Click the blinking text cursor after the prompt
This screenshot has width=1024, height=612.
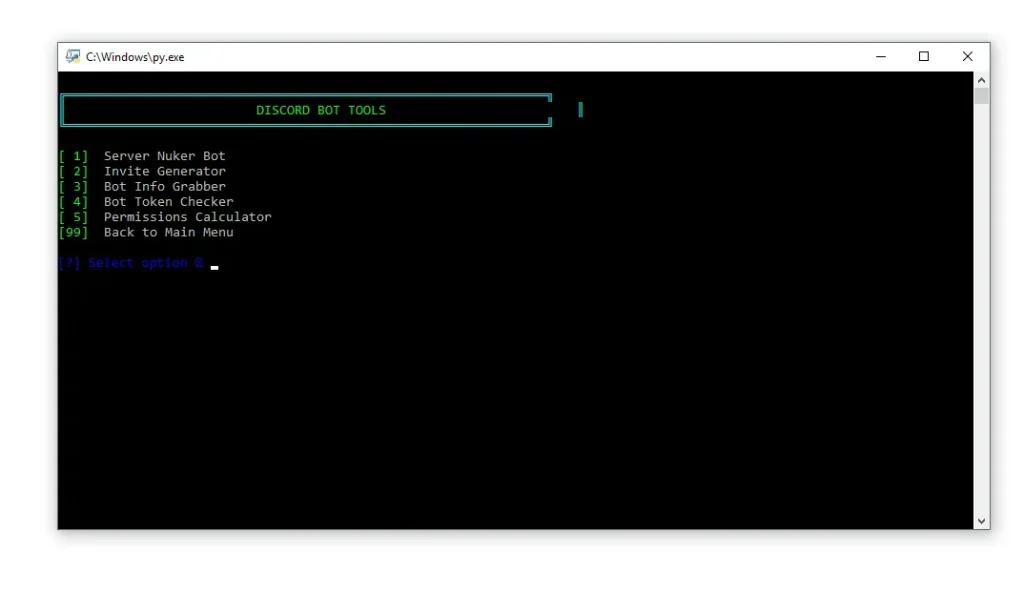(214, 265)
